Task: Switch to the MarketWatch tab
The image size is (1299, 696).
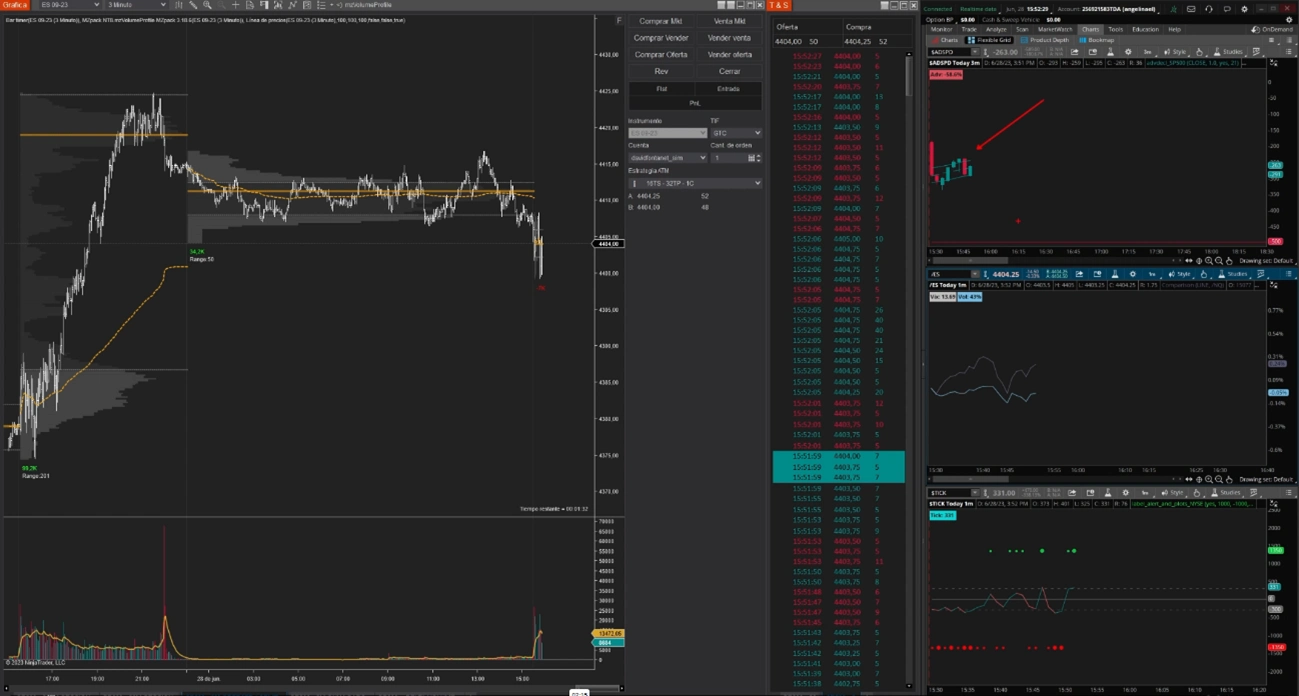Action: 1054,29
